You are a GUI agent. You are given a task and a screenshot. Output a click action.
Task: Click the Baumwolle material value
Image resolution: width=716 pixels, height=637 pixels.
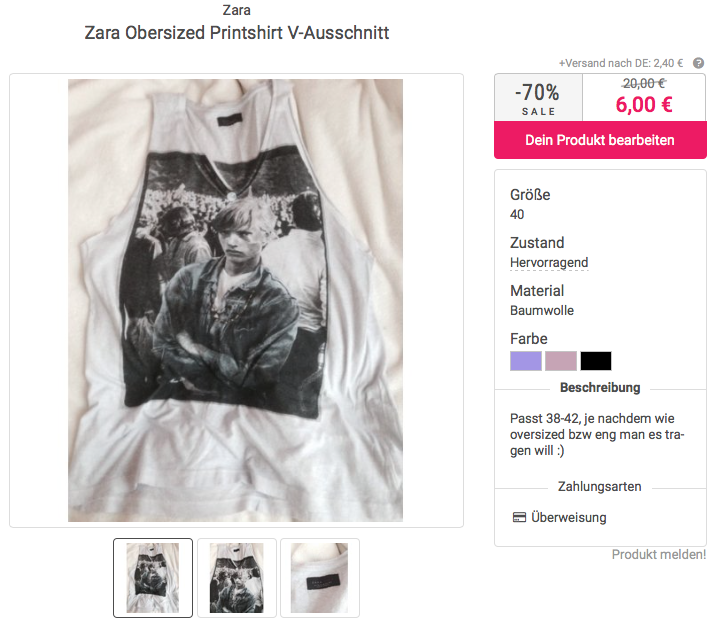(542, 311)
